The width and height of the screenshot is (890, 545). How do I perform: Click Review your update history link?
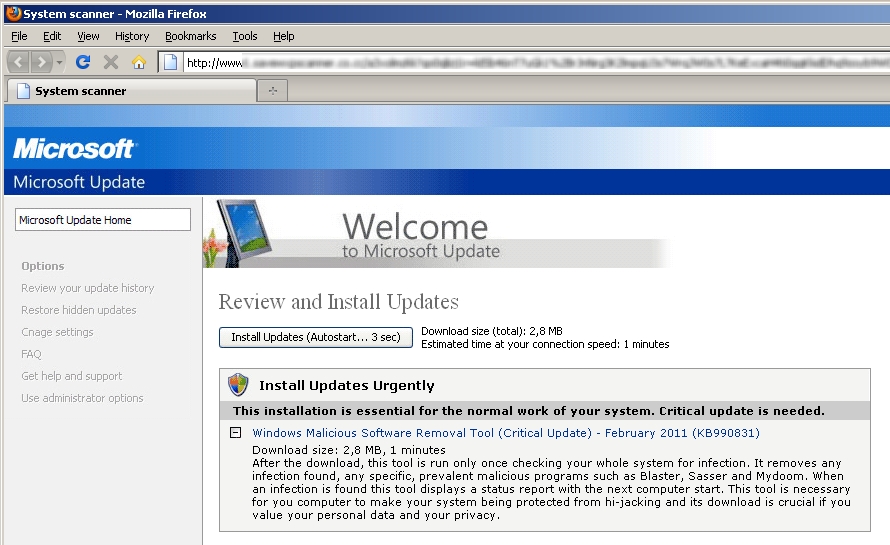click(87, 288)
